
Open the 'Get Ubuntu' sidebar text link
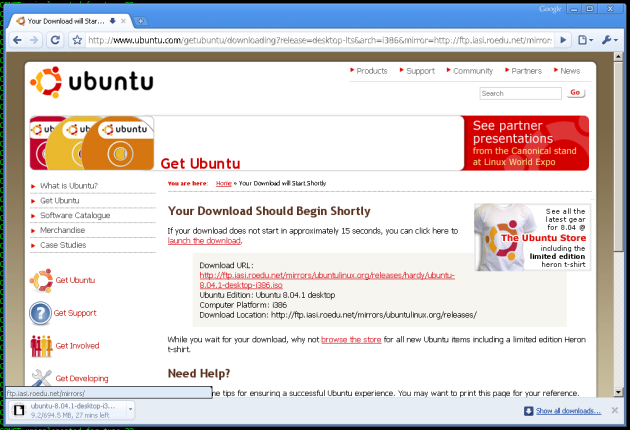pyautogui.click(x=60, y=201)
